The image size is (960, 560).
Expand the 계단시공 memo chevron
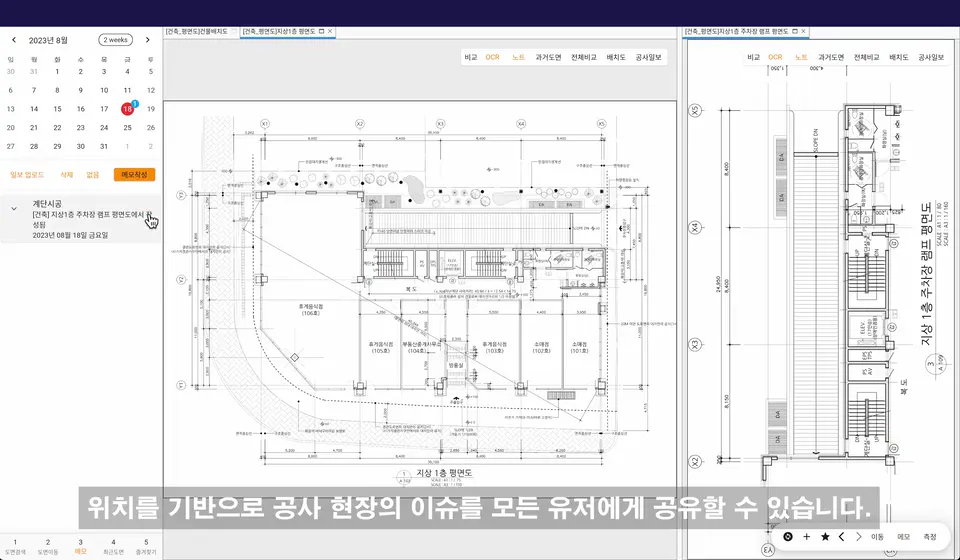coord(13,209)
